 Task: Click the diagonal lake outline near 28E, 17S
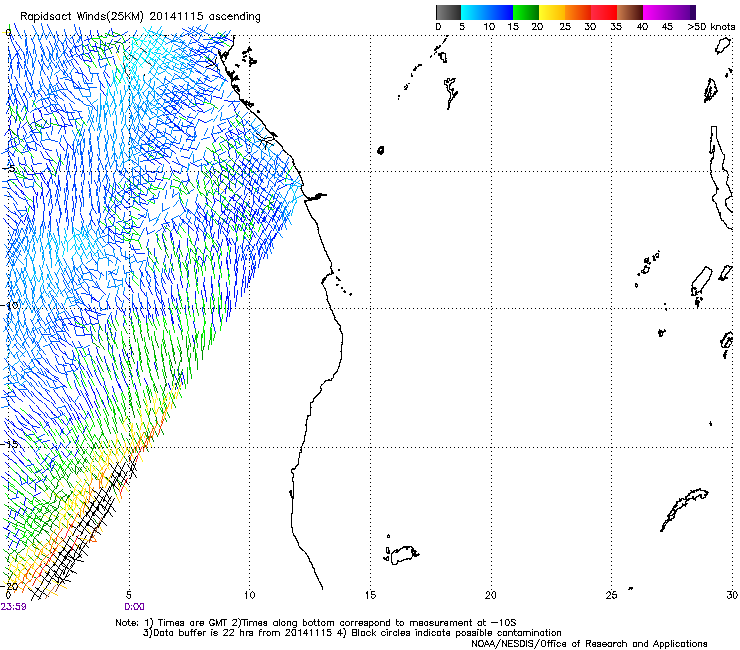(x=684, y=509)
